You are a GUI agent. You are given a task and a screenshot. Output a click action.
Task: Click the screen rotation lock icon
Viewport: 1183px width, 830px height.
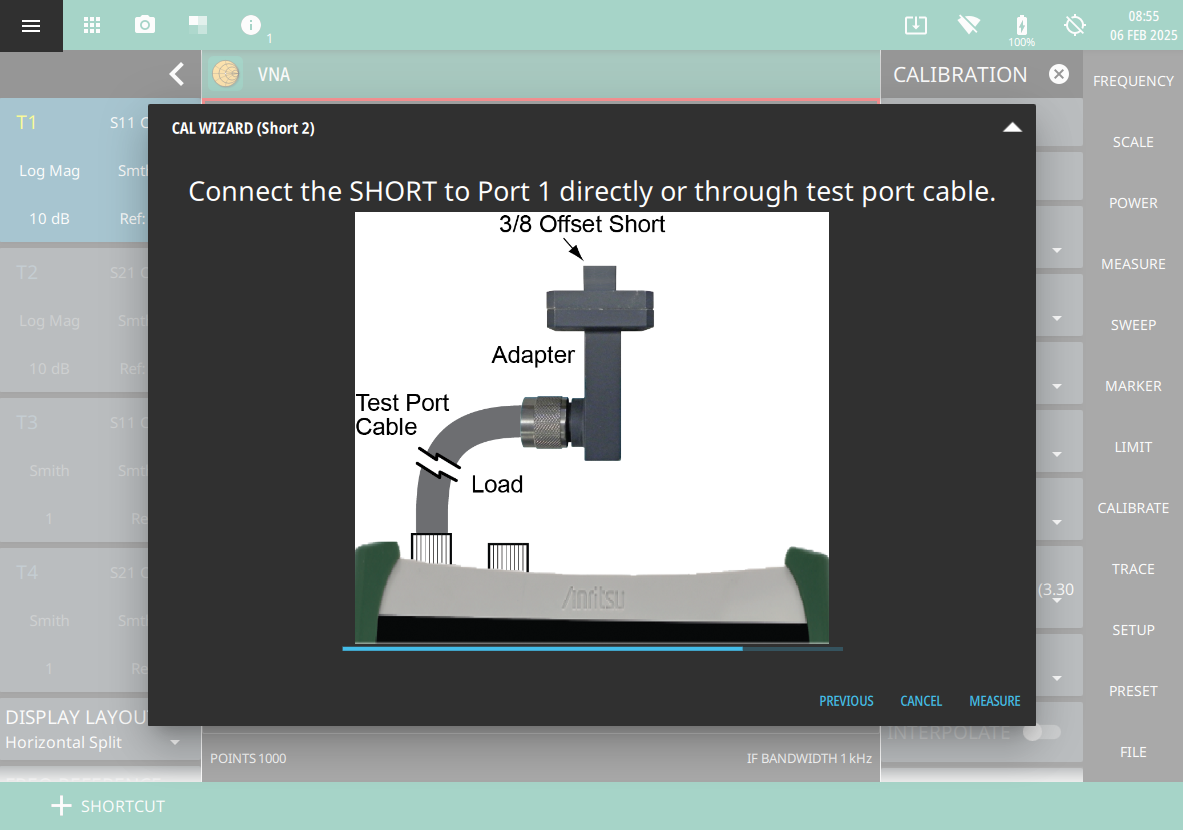click(x=1075, y=26)
